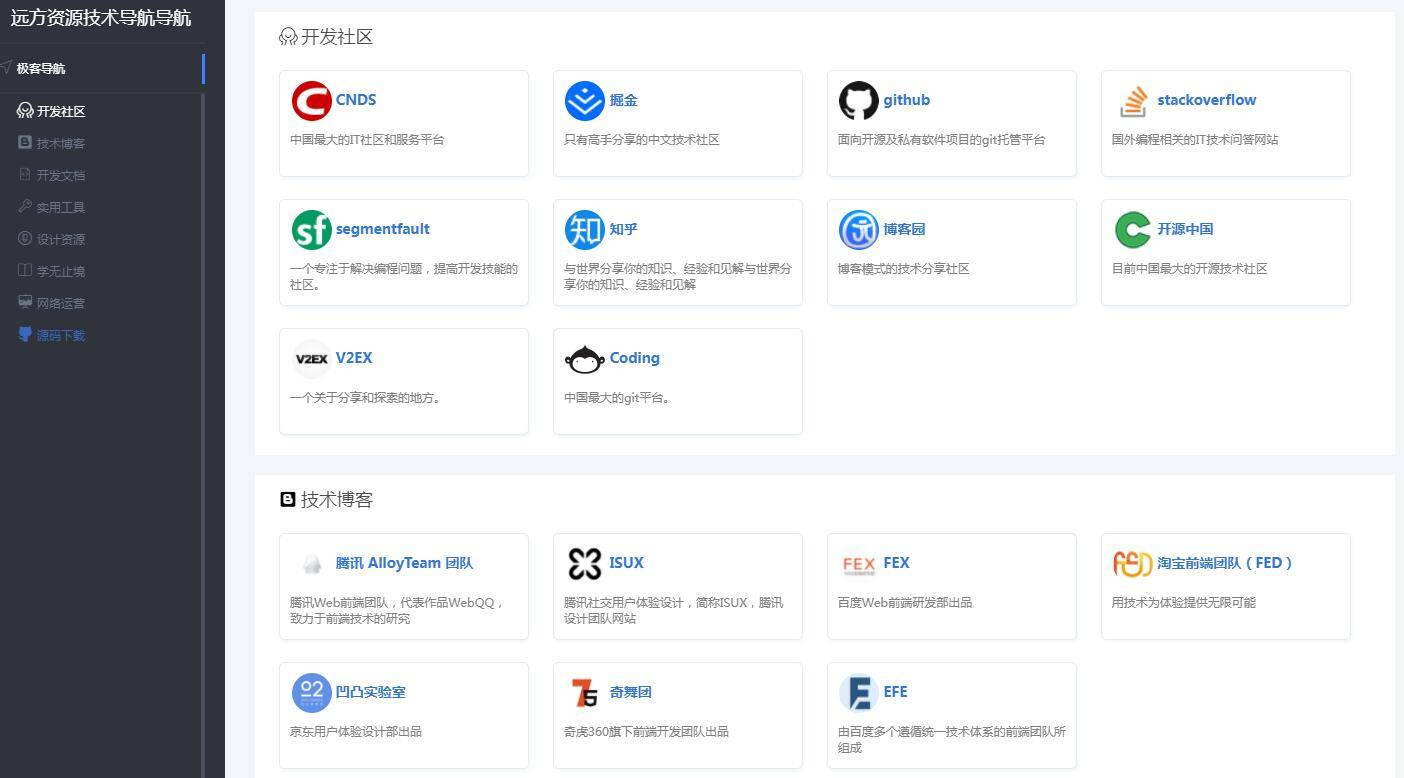Image resolution: width=1404 pixels, height=778 pixels.
Task: Open the CNDS title link
Action: 356,100
